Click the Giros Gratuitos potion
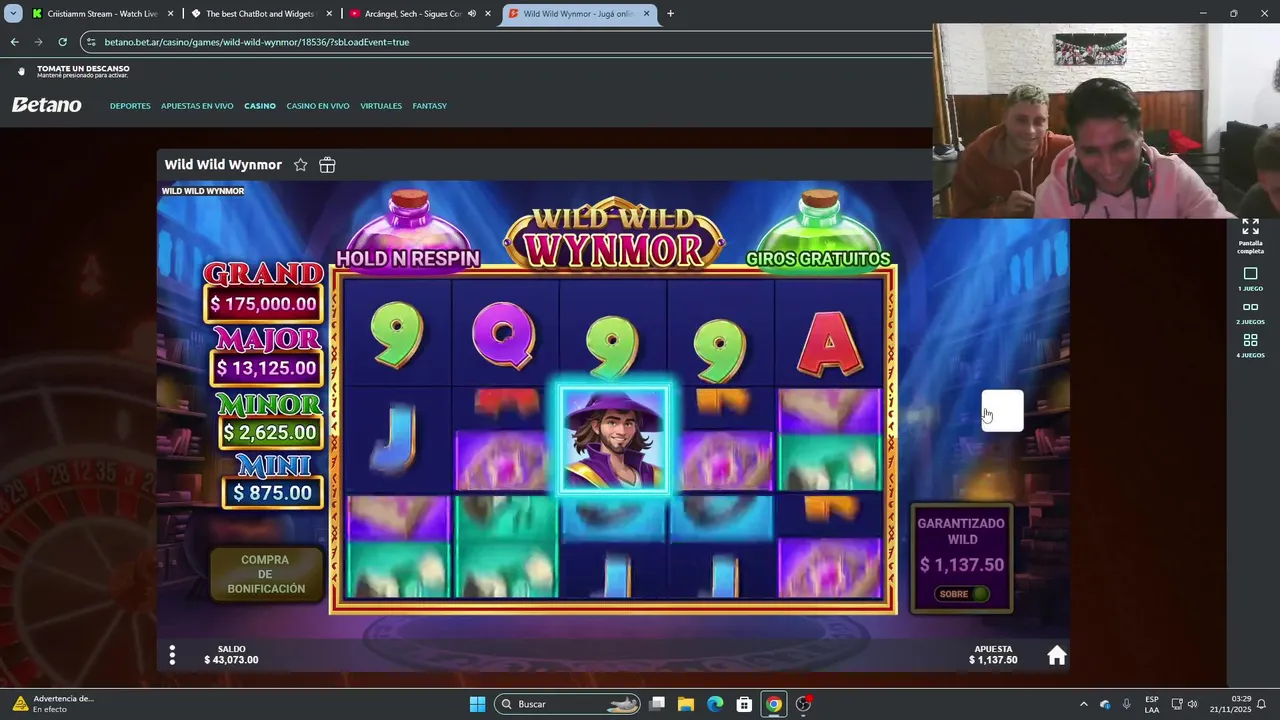Image resolution: width=1280 pixels, height=720 pixels. 818,230
